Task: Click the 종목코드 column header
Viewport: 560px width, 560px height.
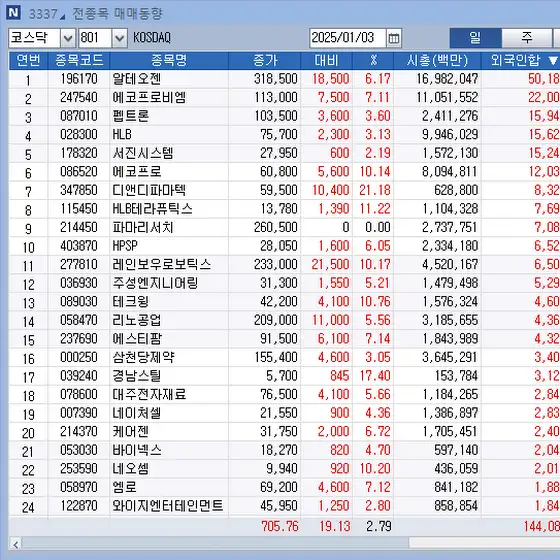Action: [79, 60]
